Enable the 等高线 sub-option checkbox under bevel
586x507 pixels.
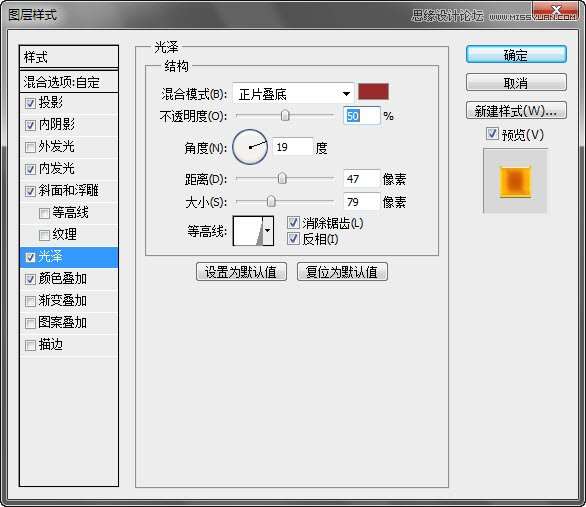(x=44, y=213)
